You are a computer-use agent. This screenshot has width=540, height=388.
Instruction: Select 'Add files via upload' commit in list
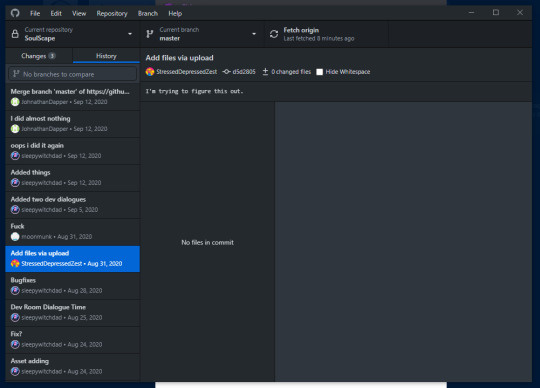tap(73, 259)
